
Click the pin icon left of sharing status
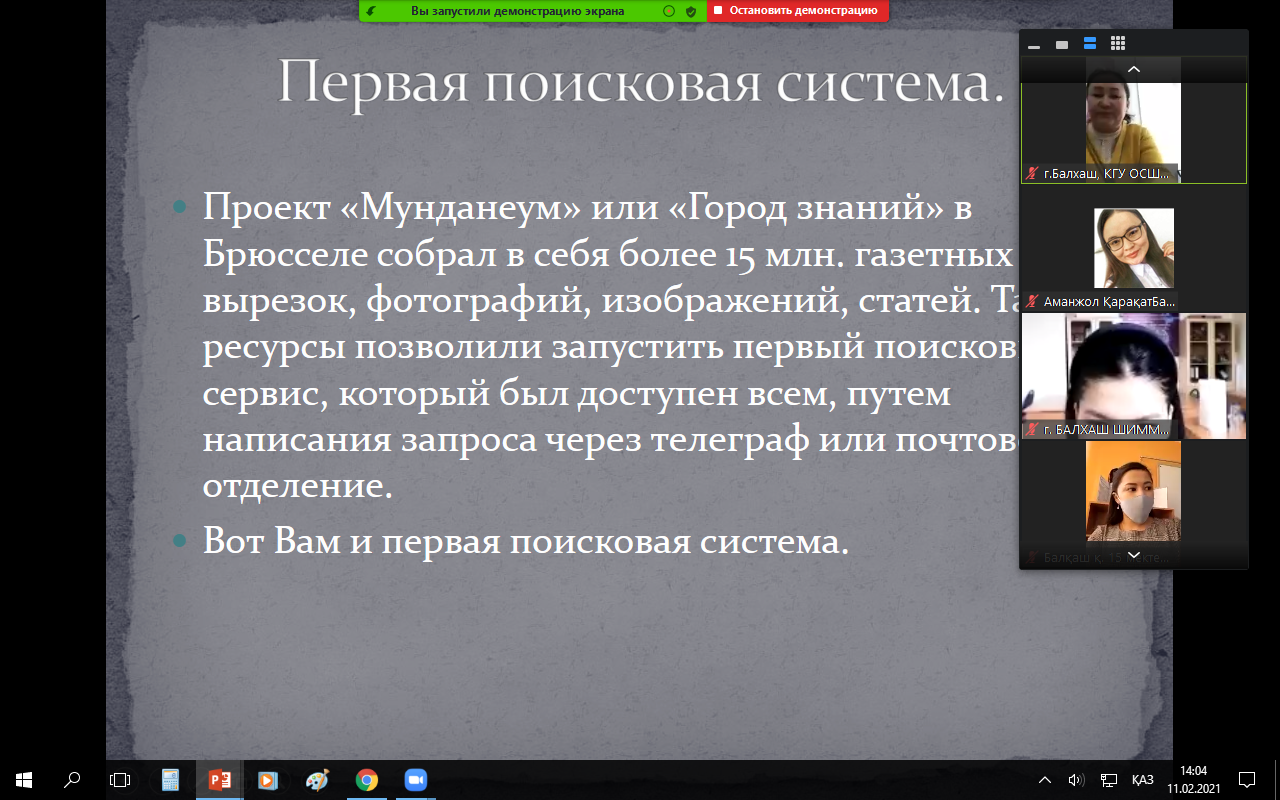372,11
